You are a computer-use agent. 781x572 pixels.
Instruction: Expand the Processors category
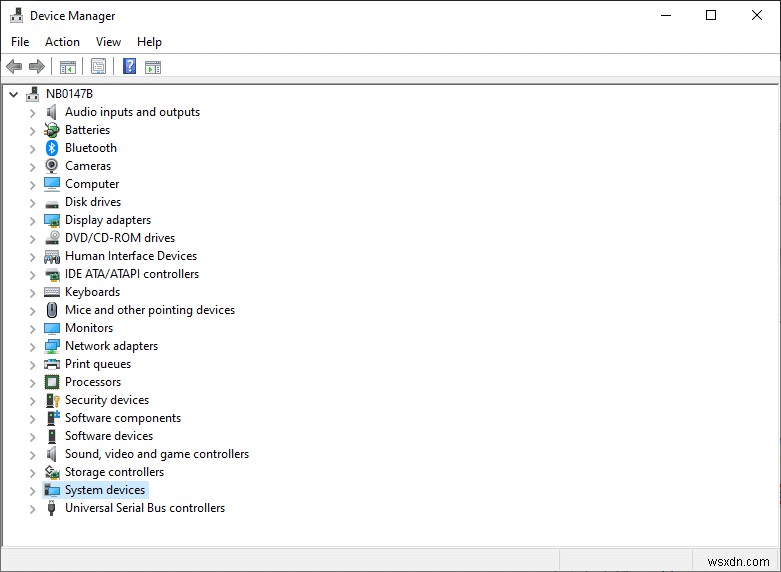[x=32, y=383]
